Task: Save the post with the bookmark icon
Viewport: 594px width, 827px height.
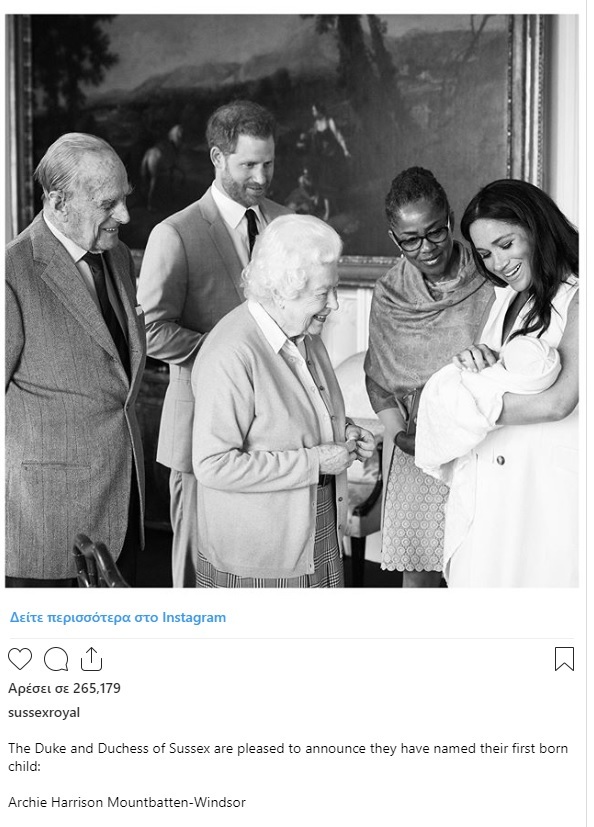Action: 564,659
